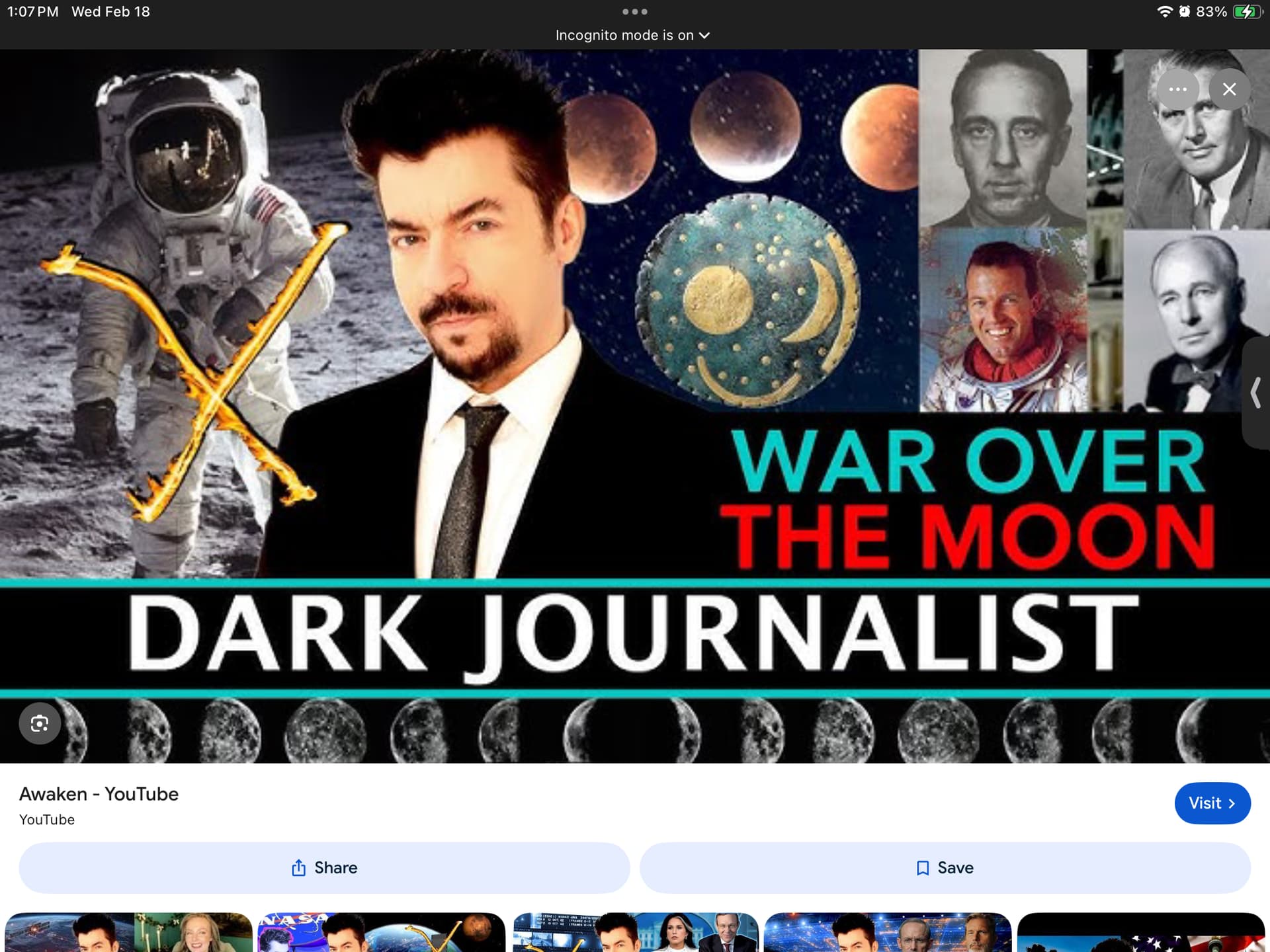Tap the Google Lens search icon

(x=40, y=723)
